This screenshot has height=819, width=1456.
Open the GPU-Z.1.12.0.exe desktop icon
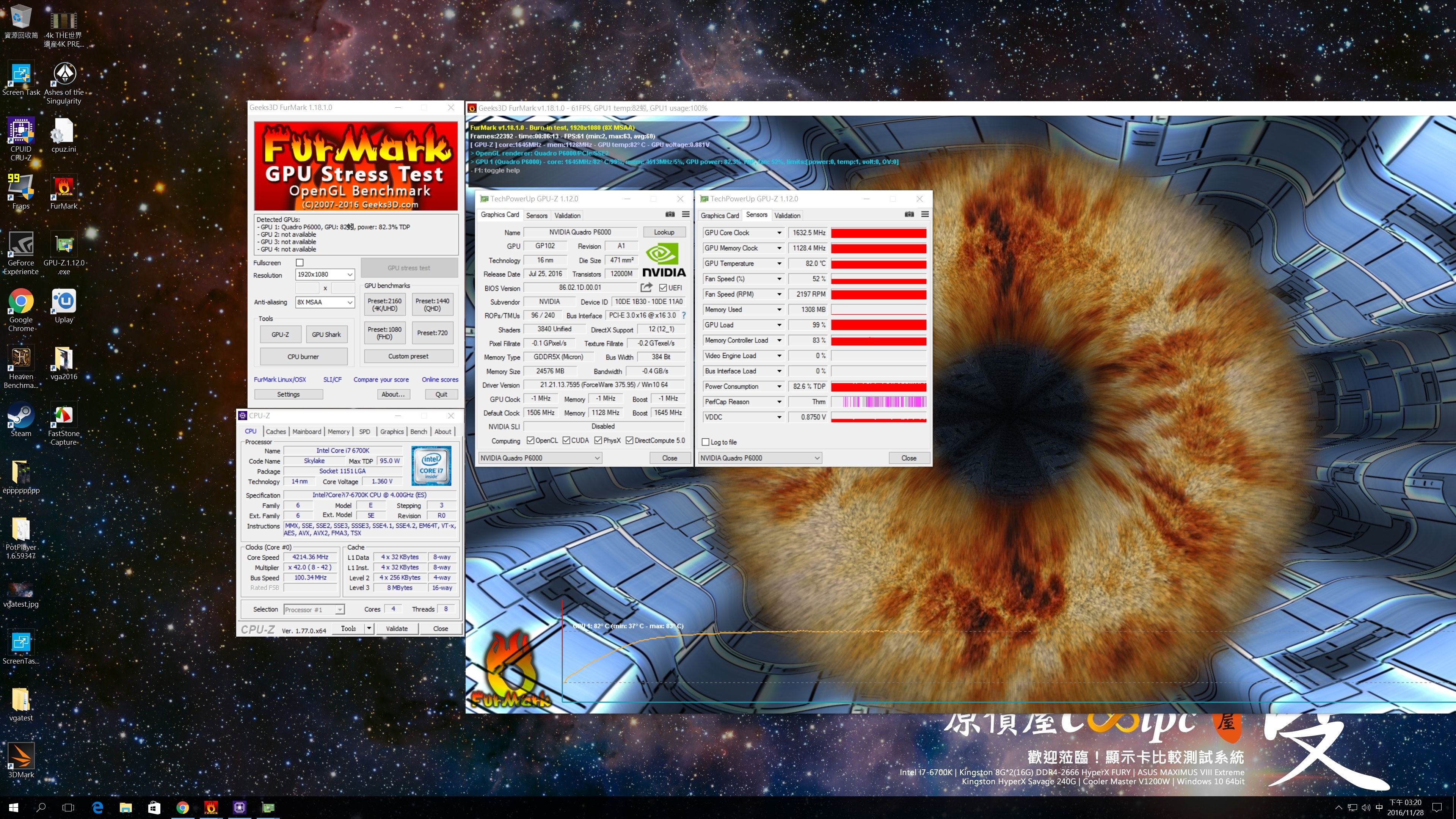pos(63,253)
